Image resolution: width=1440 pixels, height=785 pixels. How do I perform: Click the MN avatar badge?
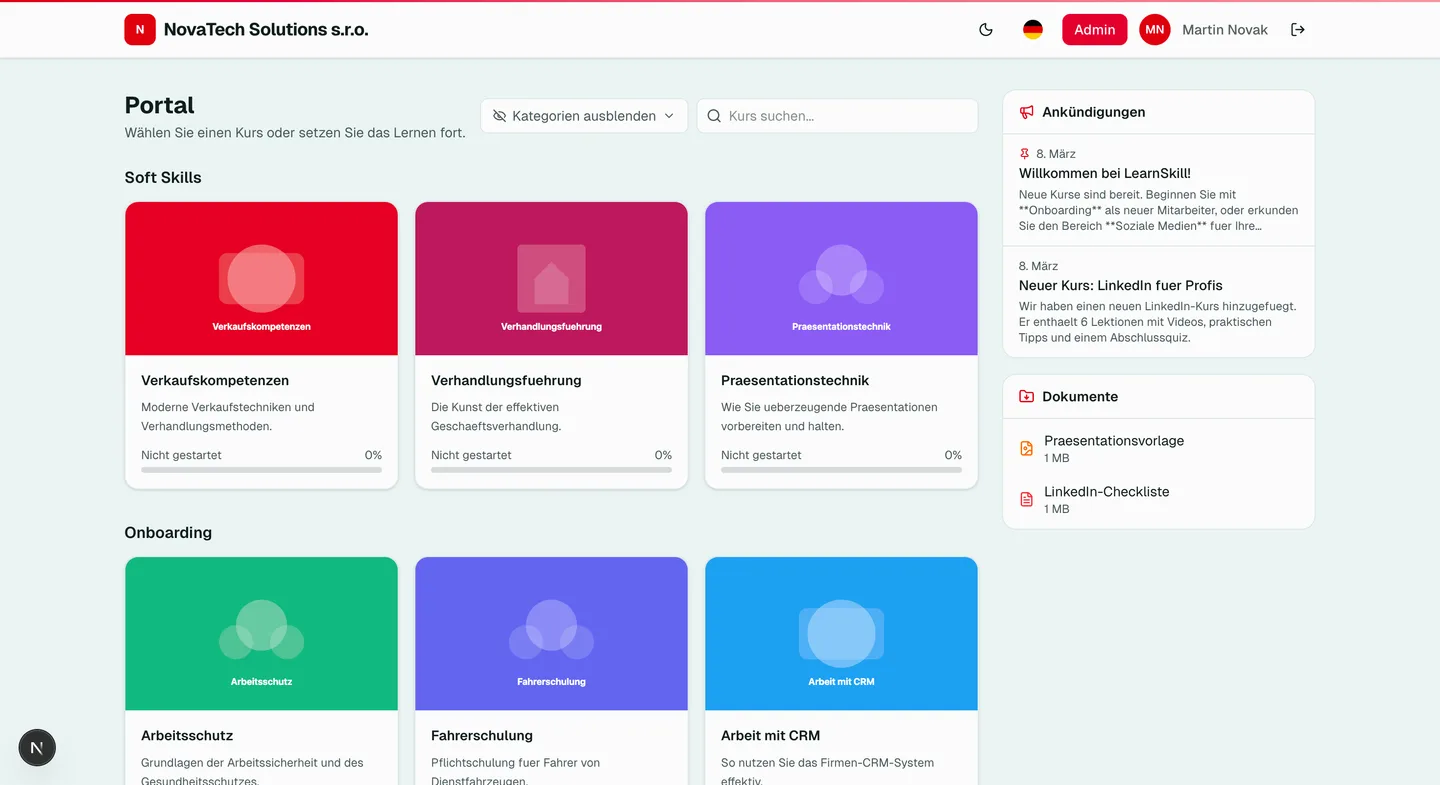pos(1154,29)
